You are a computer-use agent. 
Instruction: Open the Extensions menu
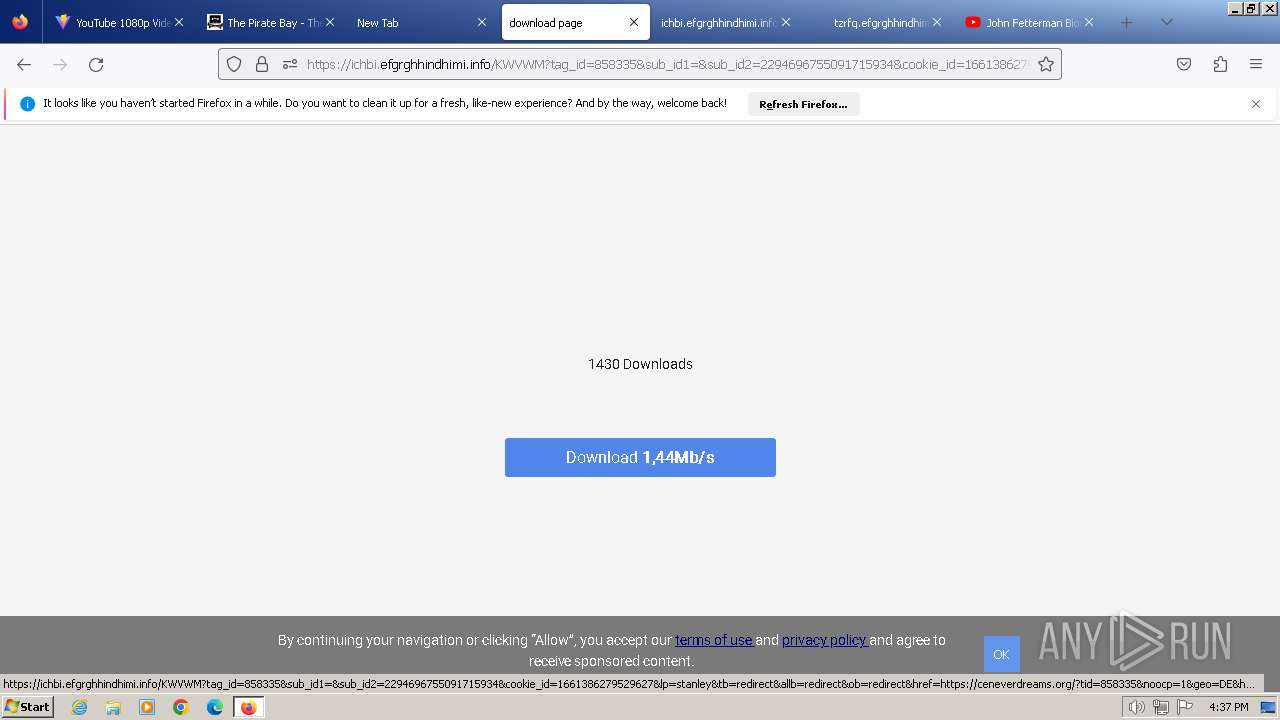(x=1220, y=64)
